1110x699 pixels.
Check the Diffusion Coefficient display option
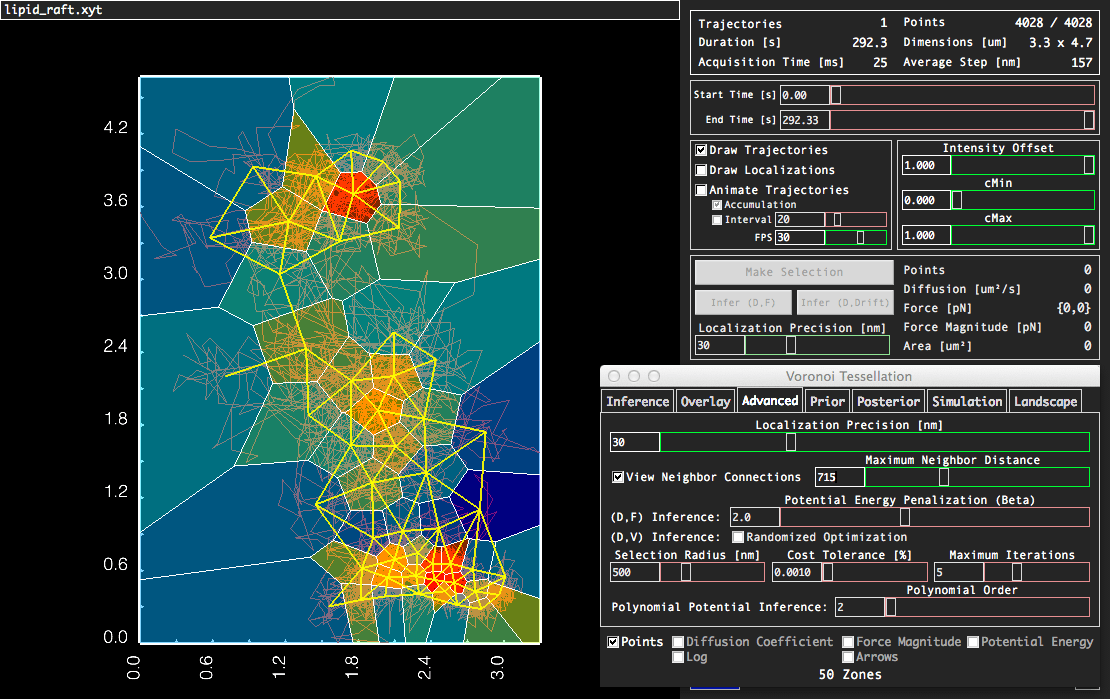pos(679,642)
